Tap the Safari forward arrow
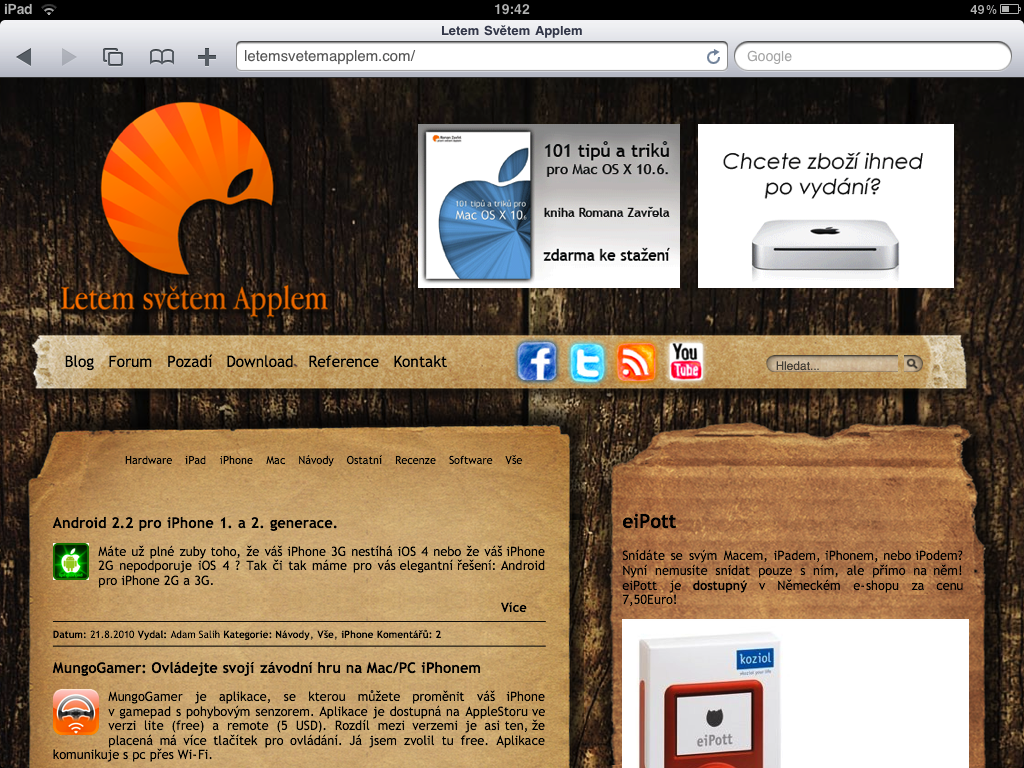This screenshot has width=1024, height=768. pos(69,57)
